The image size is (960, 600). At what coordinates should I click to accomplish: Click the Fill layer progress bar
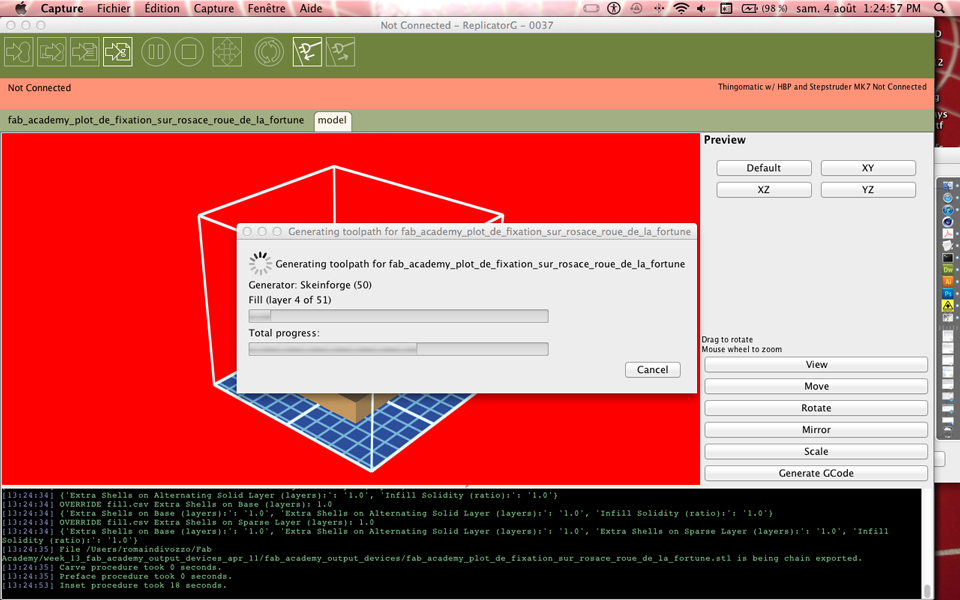pos(399,316)
